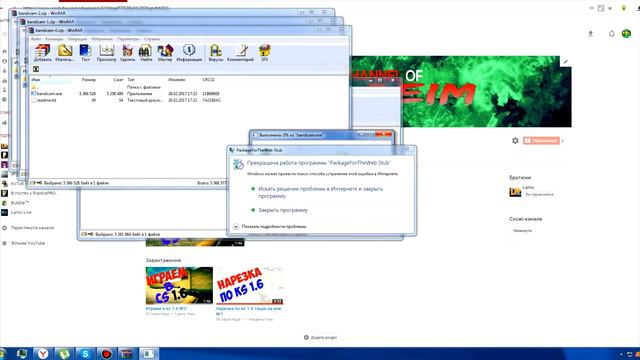Open the Избранное menu in WinRAR
This screenshot has height=360, width=640.
102,39
